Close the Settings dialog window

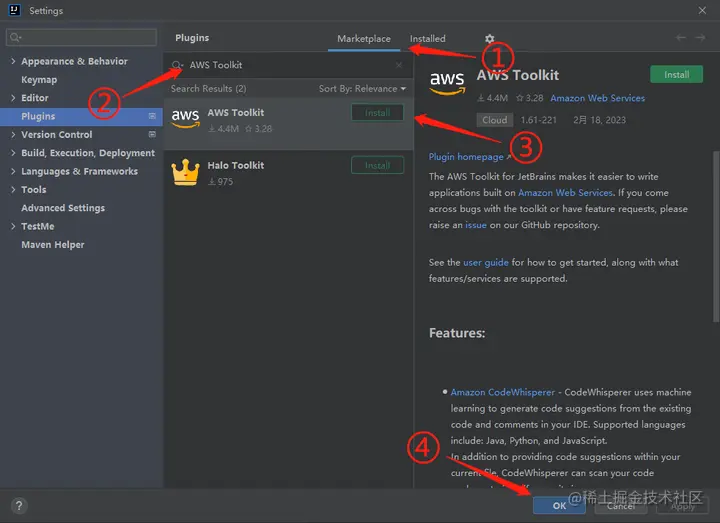click(702, 10)
